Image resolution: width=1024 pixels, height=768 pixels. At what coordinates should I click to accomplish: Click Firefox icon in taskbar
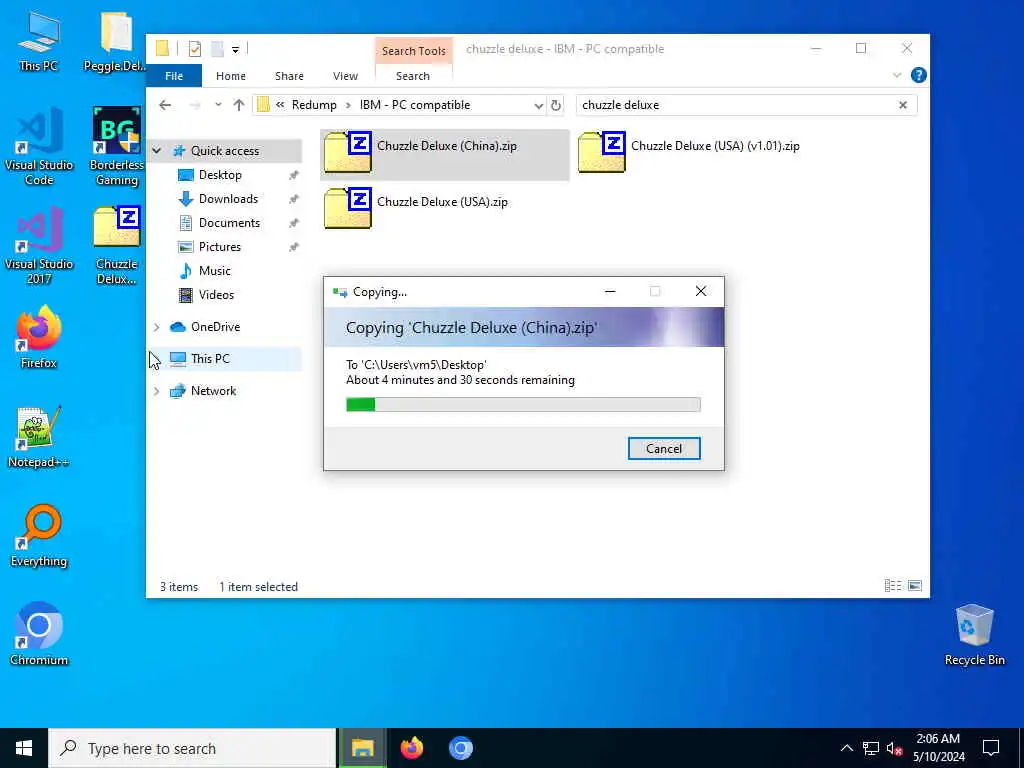411,748
